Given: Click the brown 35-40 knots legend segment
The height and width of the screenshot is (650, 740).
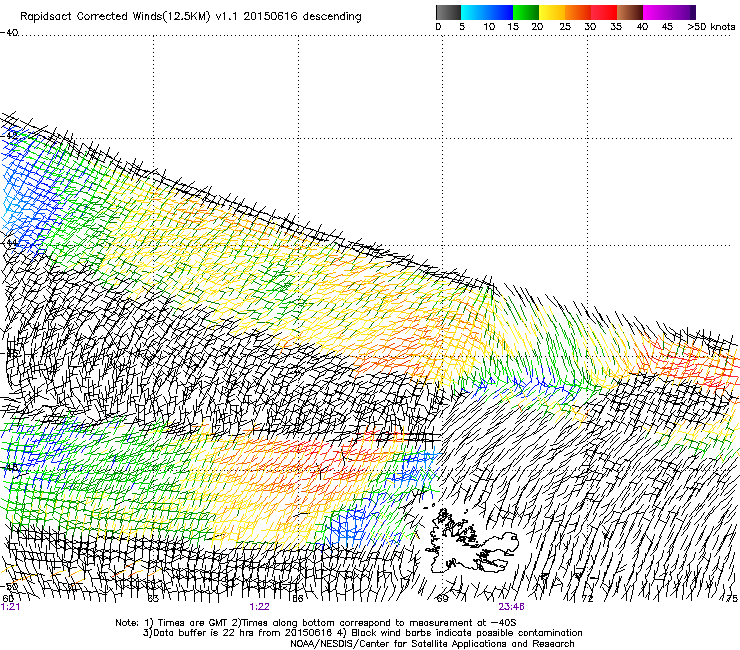Looking at the screenshot, I should (x=630, y=12).
